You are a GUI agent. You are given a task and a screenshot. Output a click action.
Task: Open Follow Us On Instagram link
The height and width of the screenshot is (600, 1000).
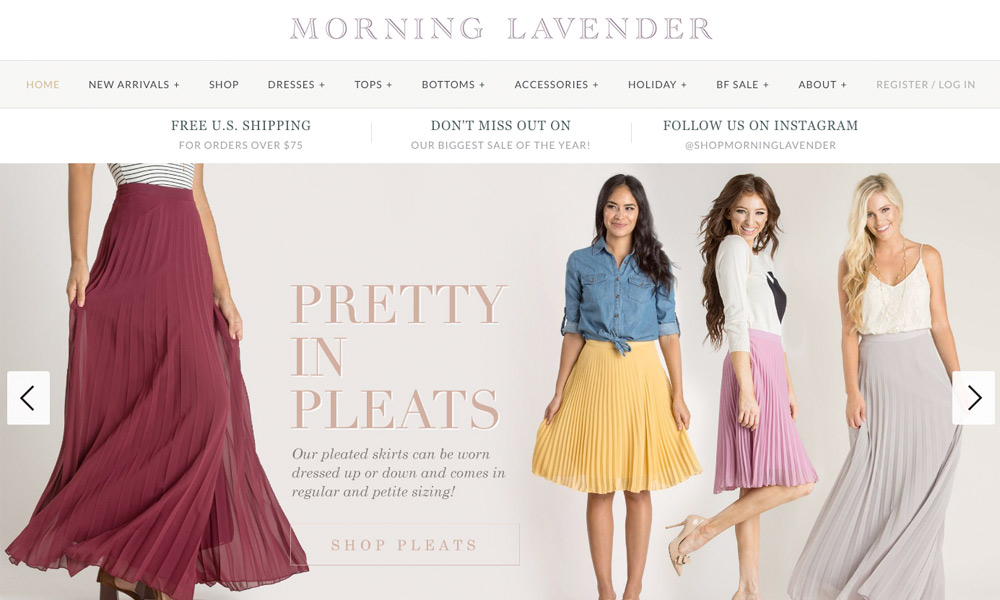tap(760, 135)
